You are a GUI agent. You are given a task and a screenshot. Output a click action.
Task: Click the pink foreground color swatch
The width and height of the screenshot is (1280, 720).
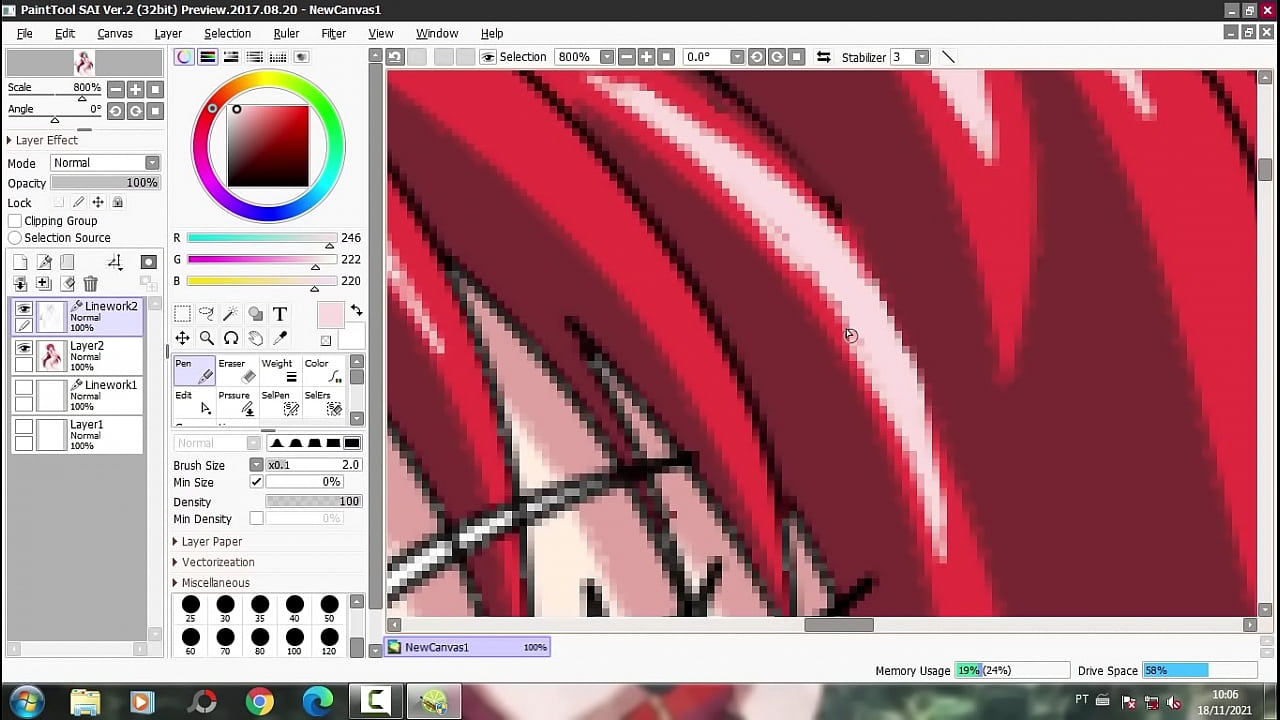point(330,314)
